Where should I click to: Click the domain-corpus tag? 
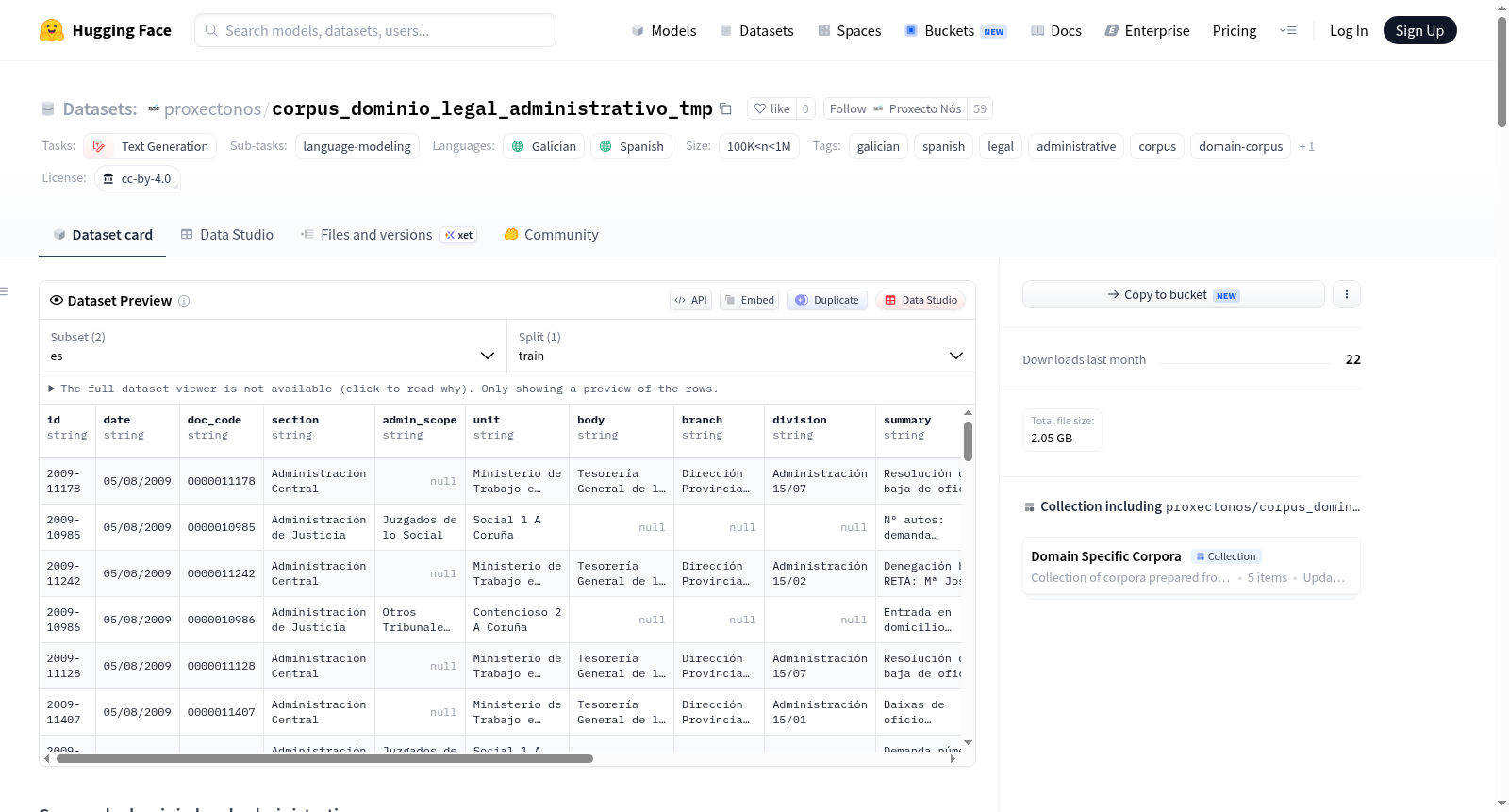[x=1240, y=146]
